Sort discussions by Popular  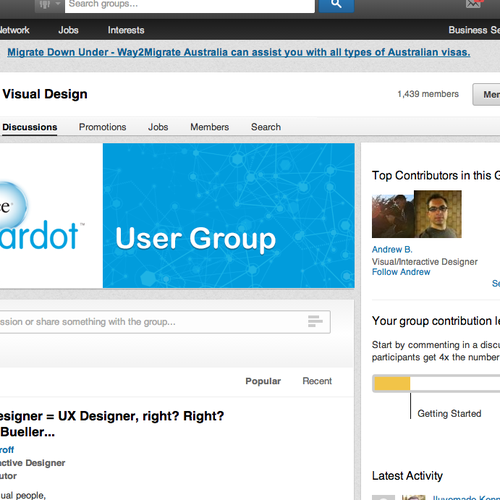tap(263, 381)
